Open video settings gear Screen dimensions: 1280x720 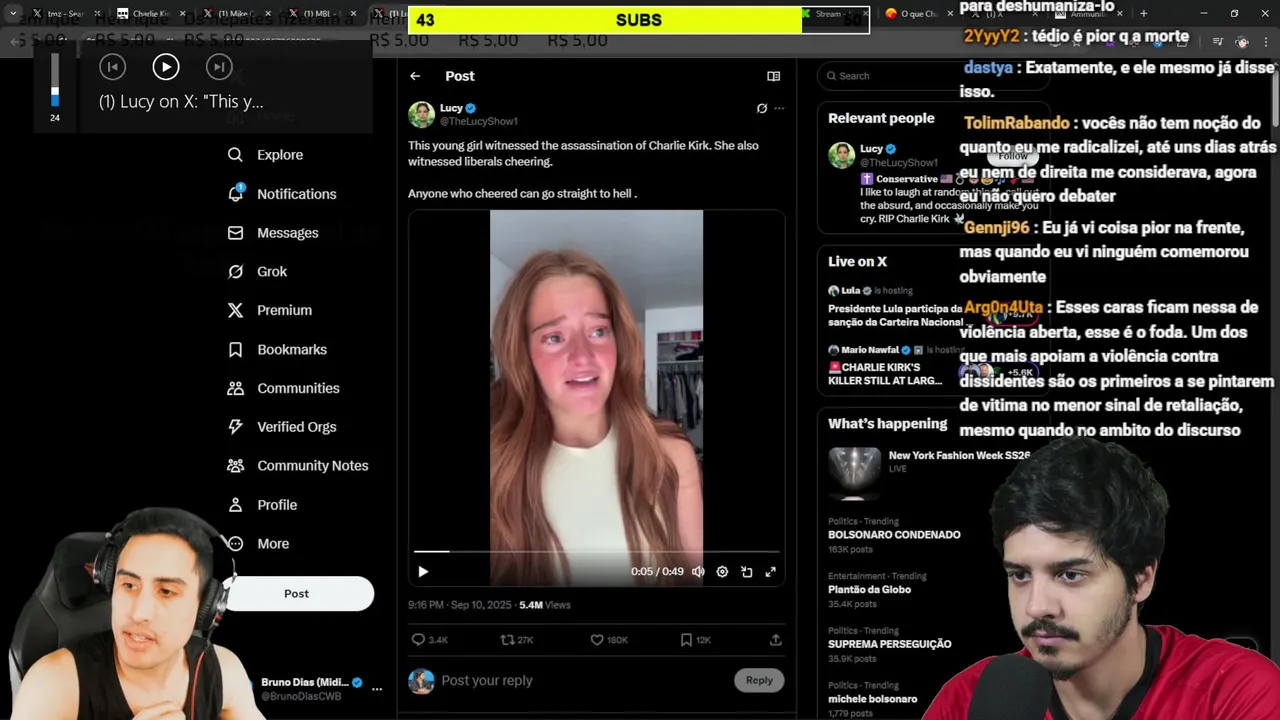pyautogui.click(x=722, y=572)
